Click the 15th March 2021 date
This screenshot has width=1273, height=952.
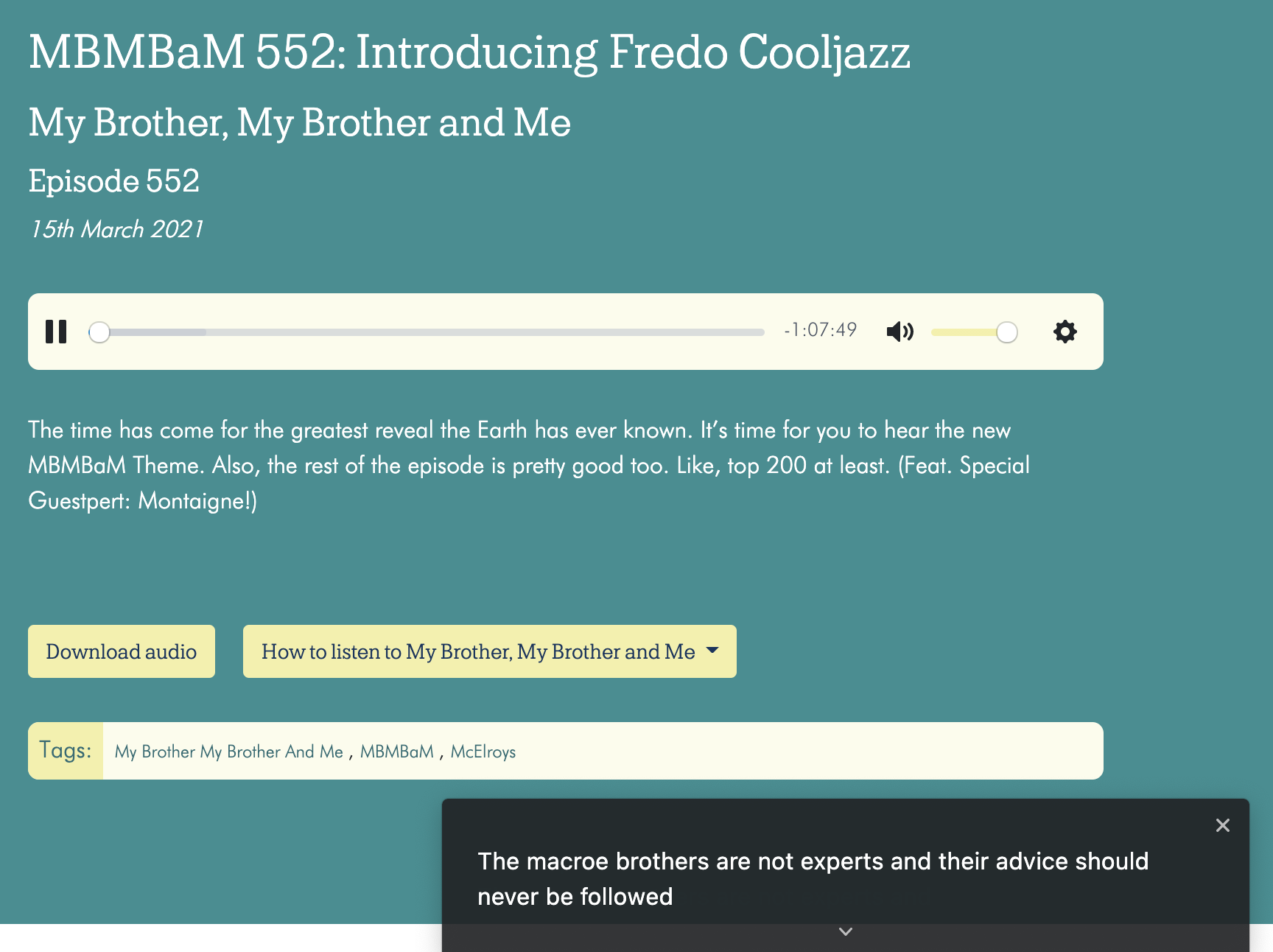click(x=116, y=229)
